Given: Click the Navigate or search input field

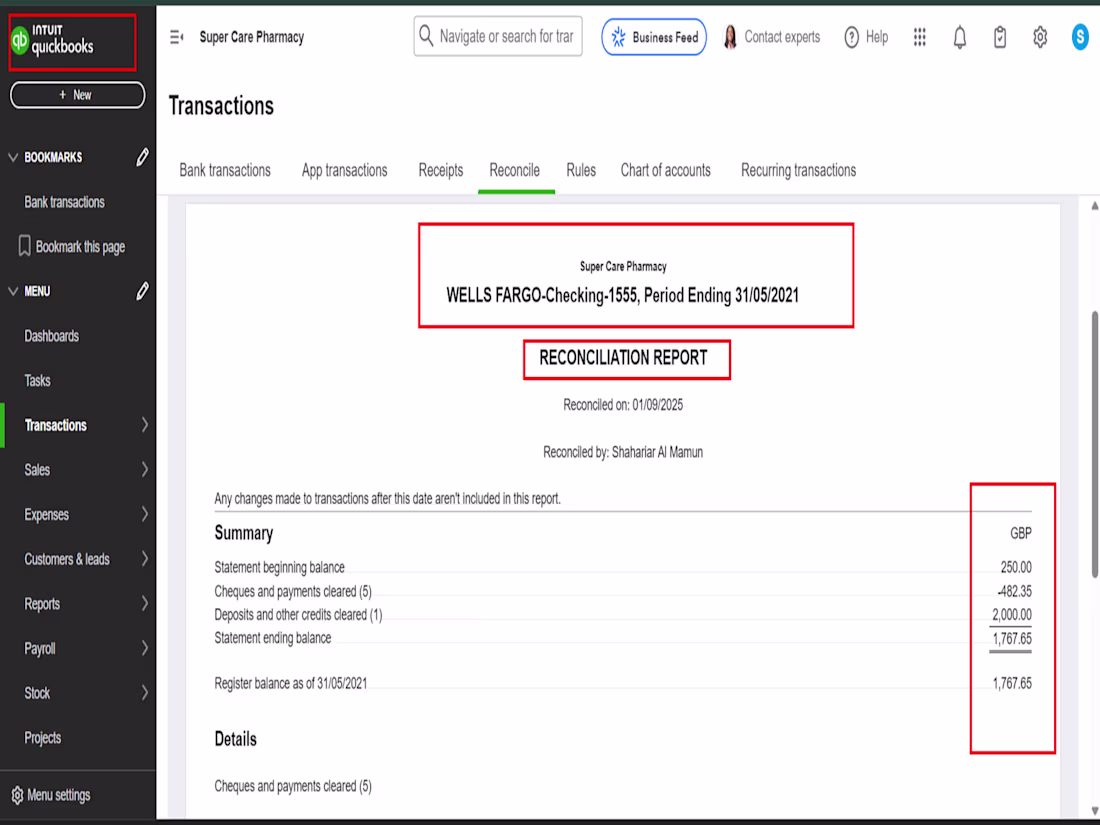Looking at the screenshot, I should [x=498, y=36].
